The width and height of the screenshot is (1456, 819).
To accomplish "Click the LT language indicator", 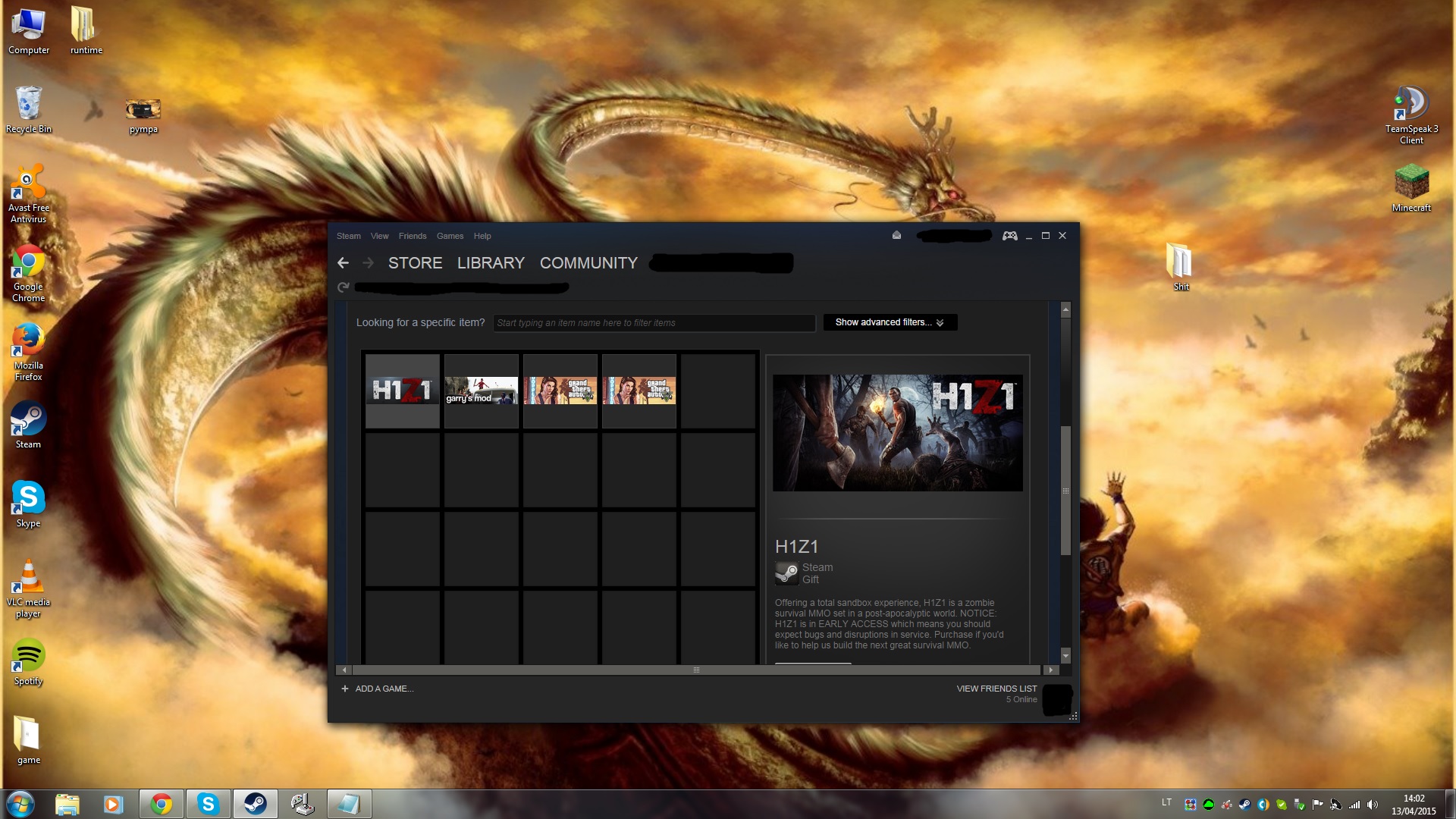I will point(1166,802).
